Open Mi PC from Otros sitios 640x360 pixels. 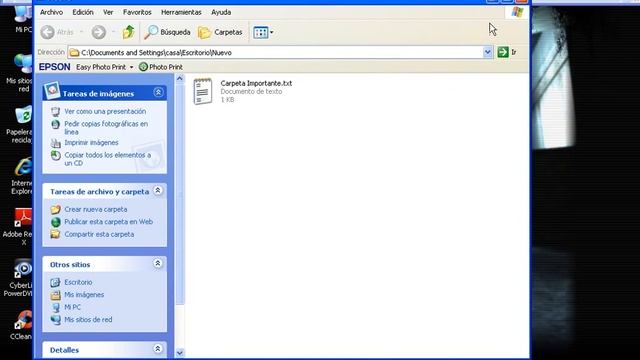coord(72,307)
